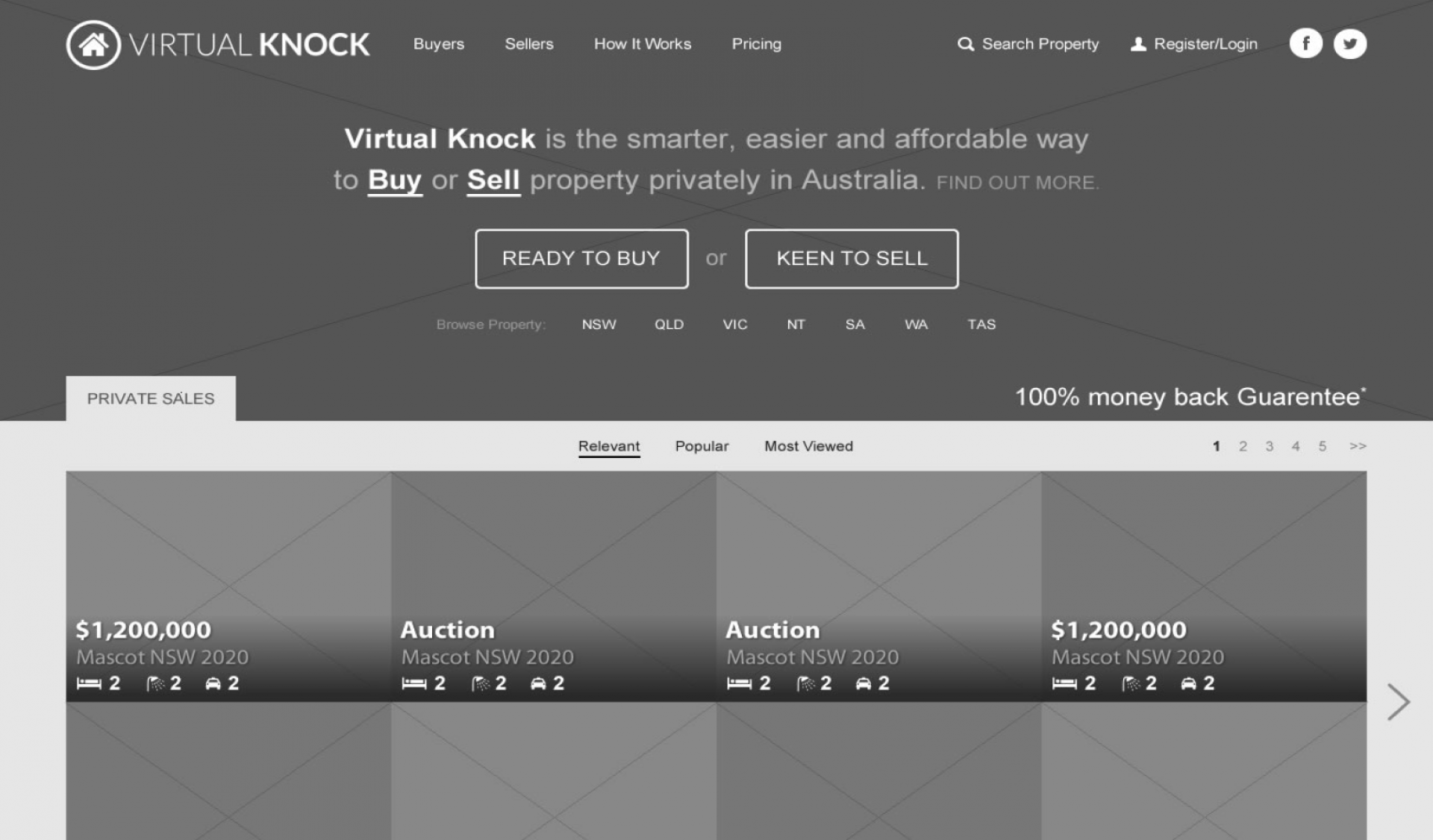Open the Twitter social icon

(x=1349, y=44)
